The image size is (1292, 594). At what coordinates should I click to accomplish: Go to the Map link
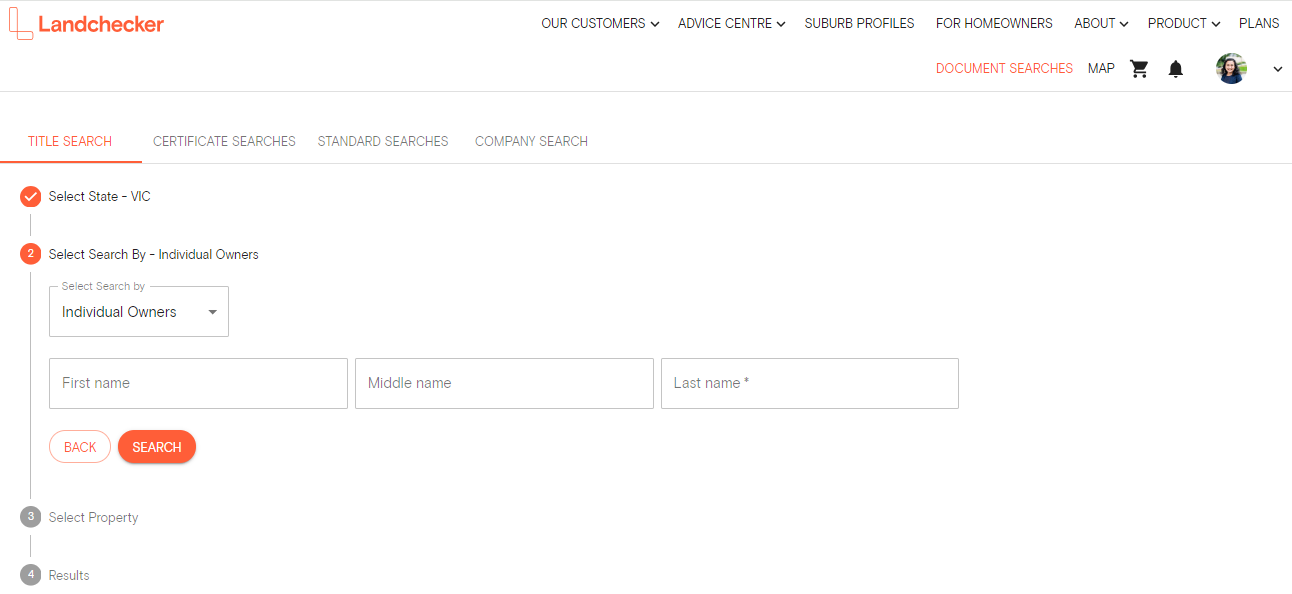1101,69
